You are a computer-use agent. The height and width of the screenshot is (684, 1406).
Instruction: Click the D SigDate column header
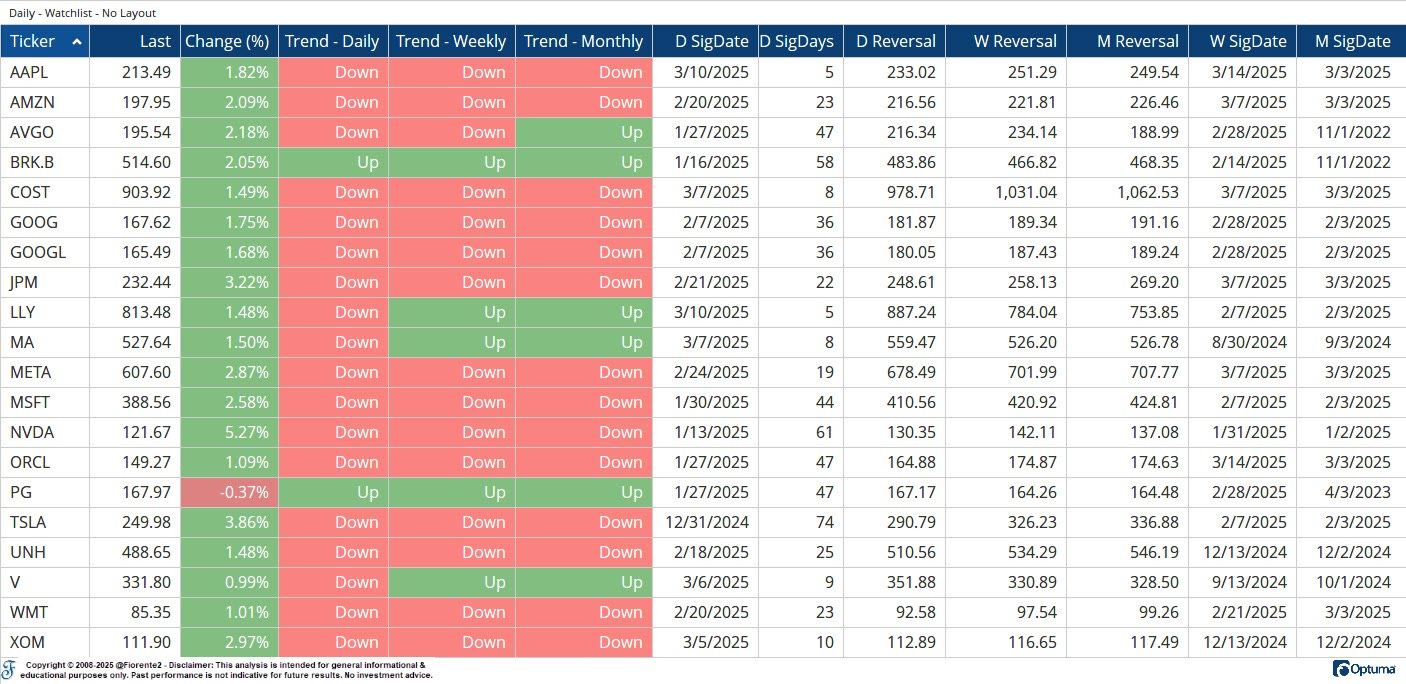pos(705,41)
